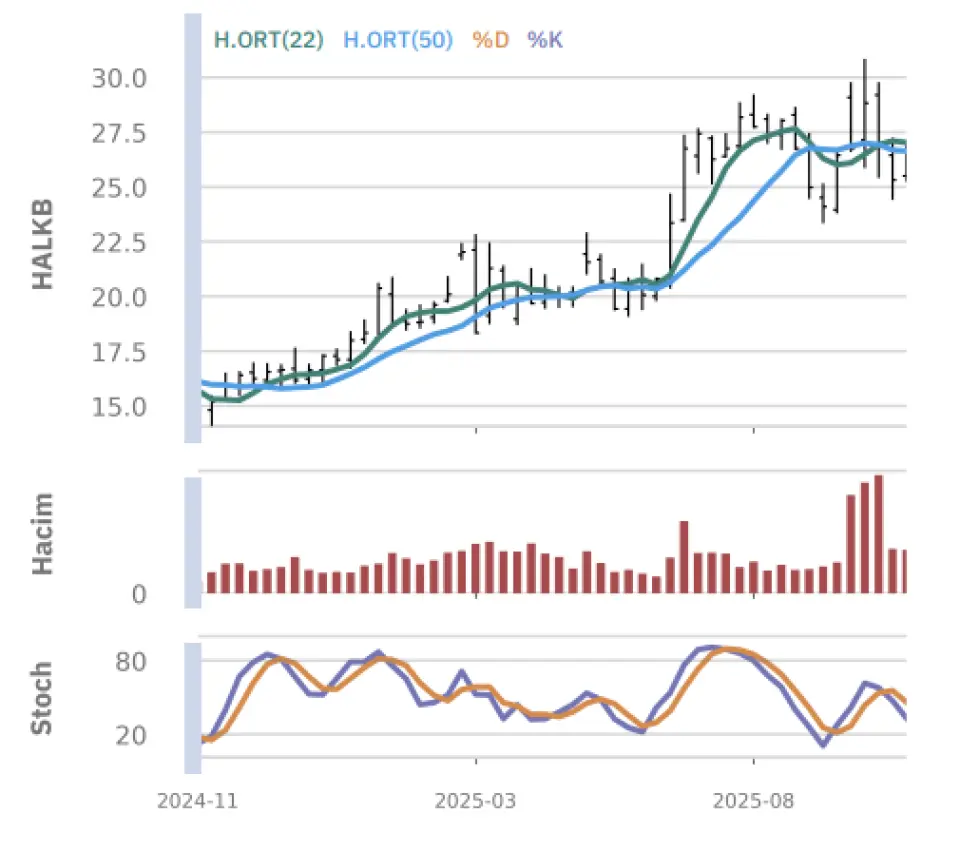The width and height of the screenshot is (960, 852).
Task: Click the HALKB axis title
Action: tap(43, 245)
